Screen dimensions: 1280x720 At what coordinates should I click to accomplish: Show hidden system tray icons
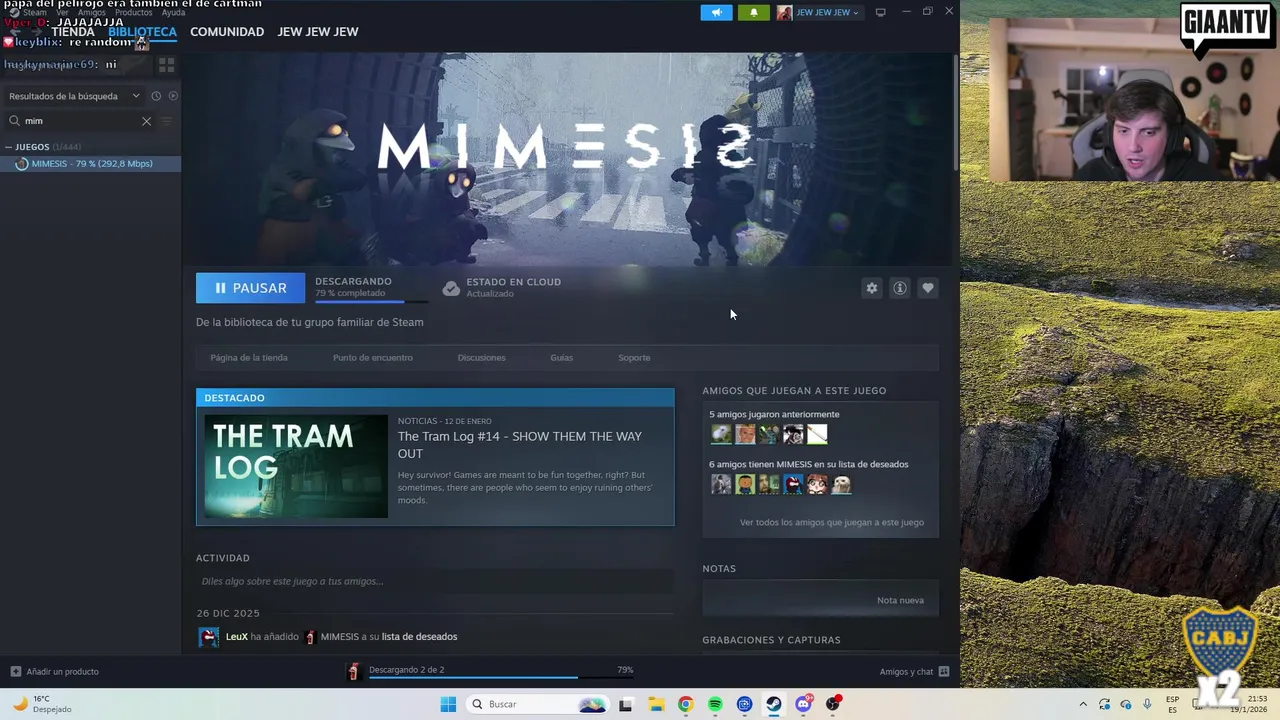click(x=1082, y=704)
